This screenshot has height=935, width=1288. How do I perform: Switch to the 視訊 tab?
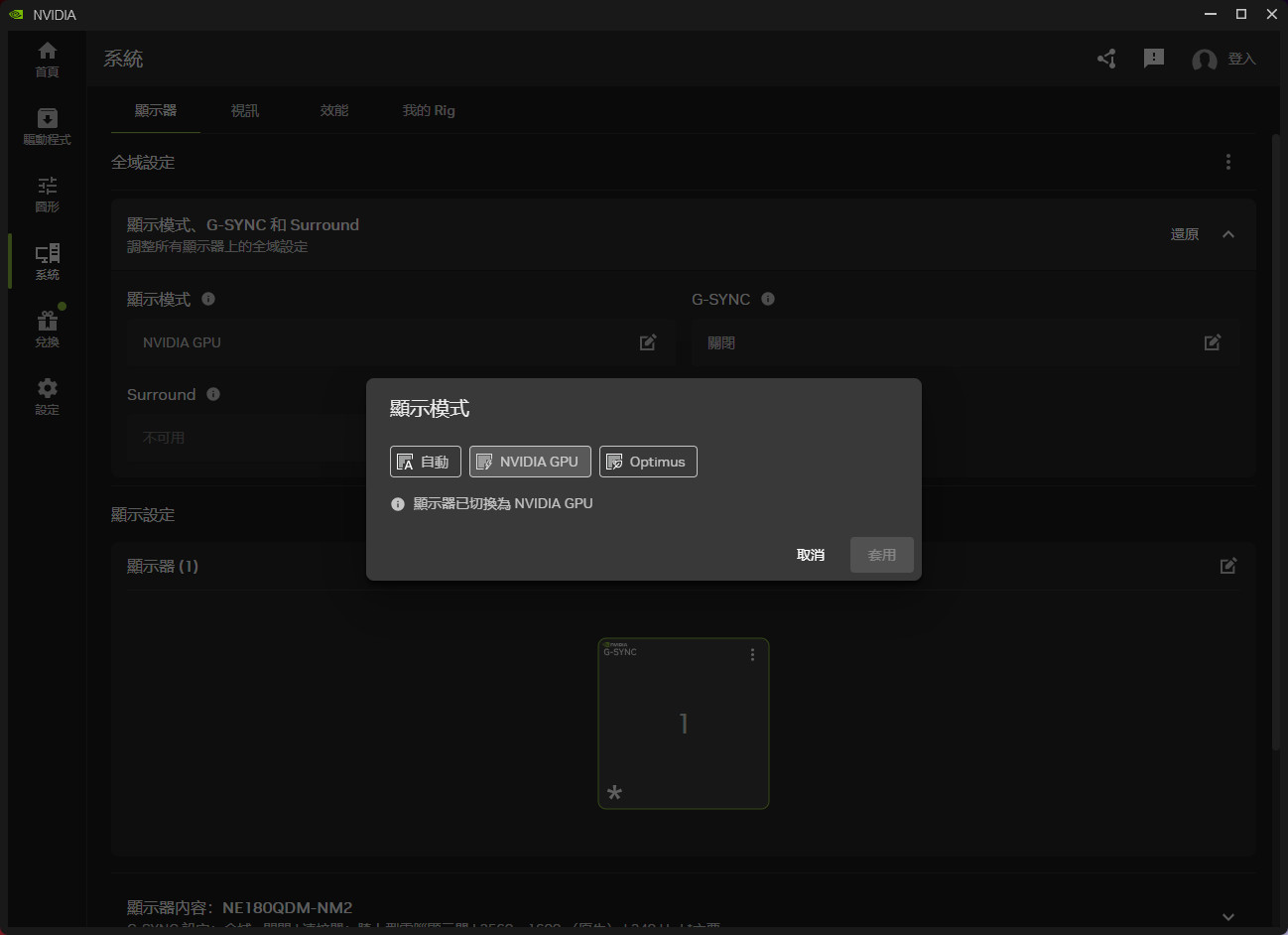(x=245, y=110)
